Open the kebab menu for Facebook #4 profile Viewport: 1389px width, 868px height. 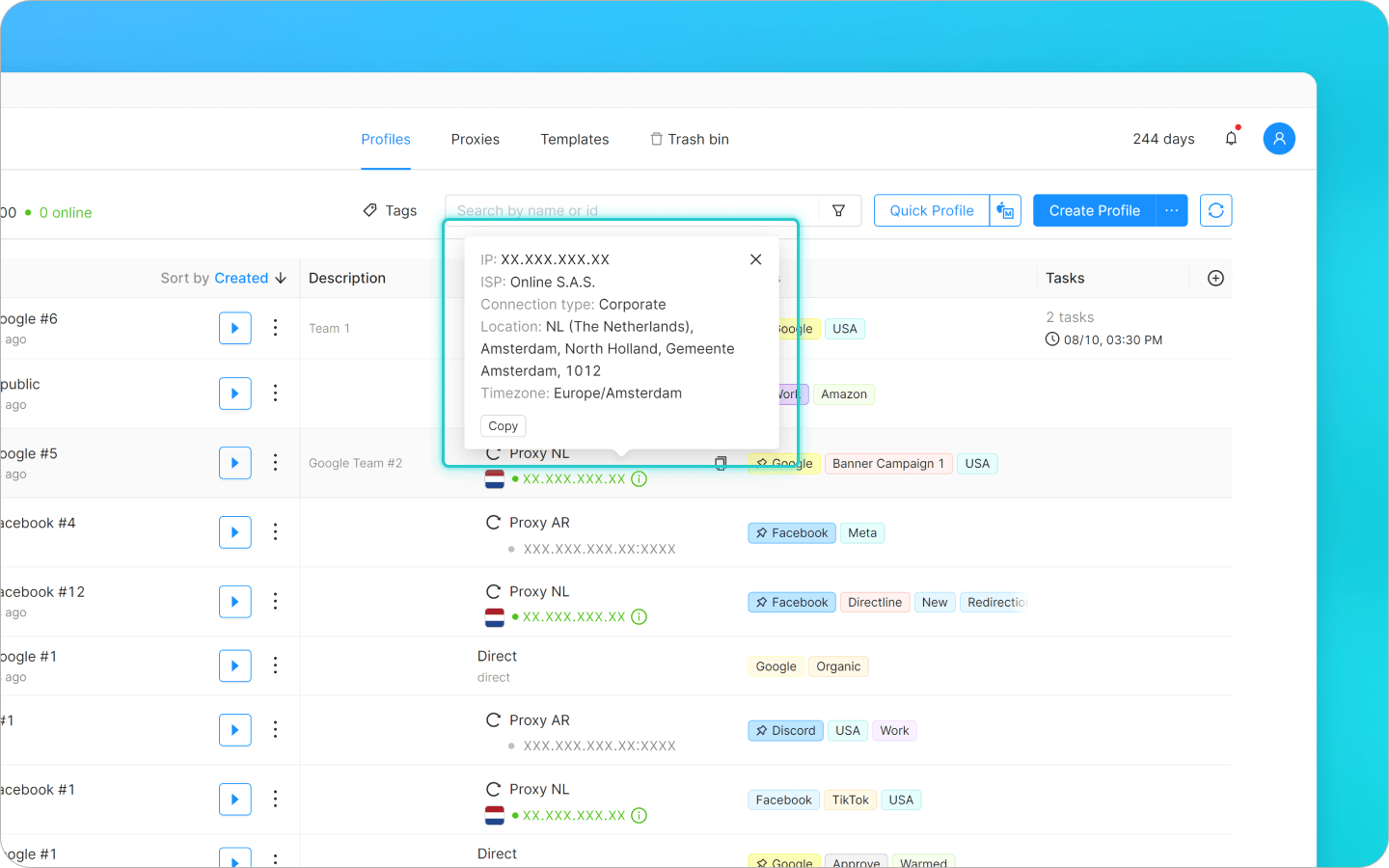(x=276, y=532)
